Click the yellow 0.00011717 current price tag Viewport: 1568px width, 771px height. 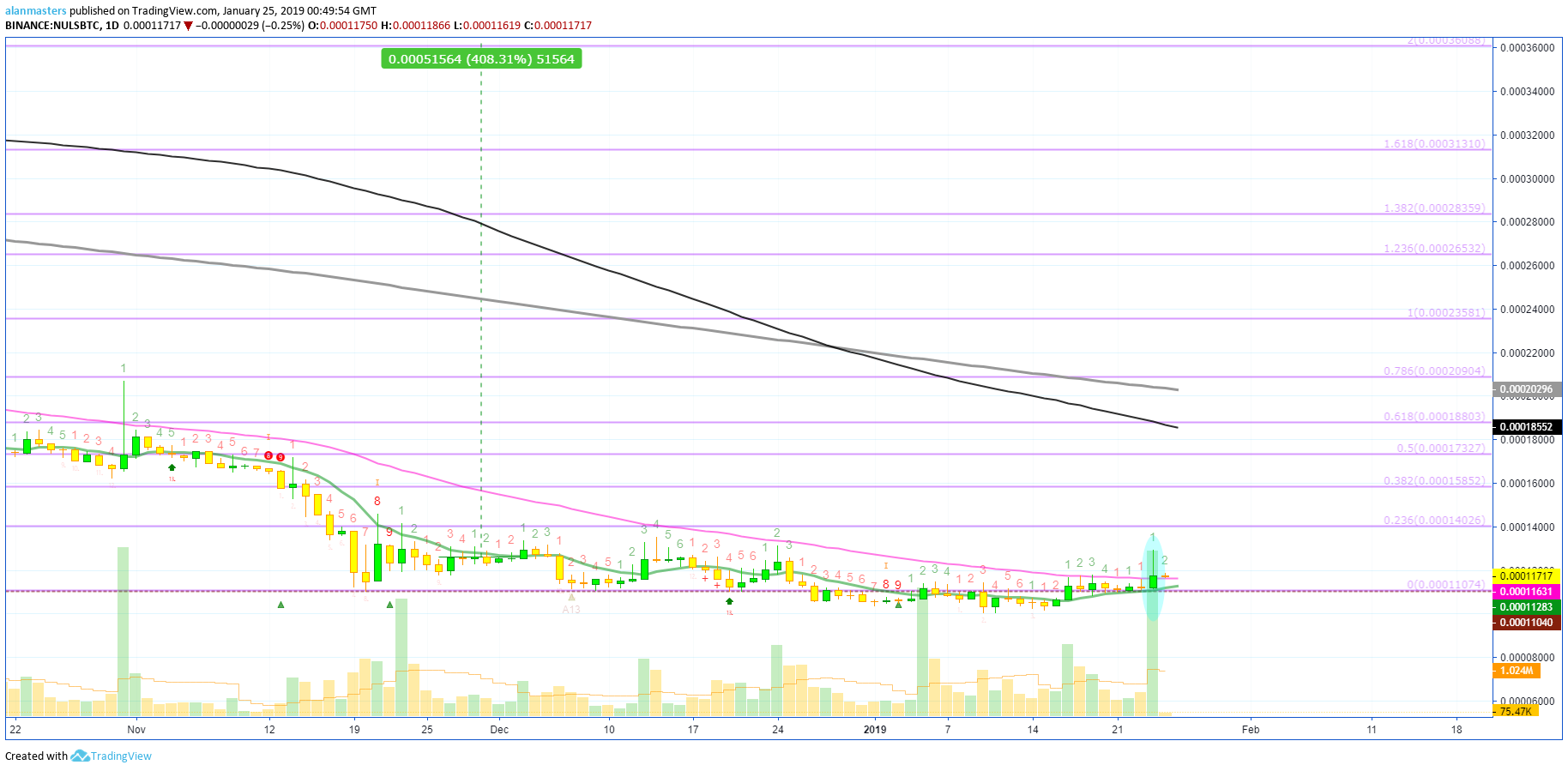pyautogui.click(x=1526, y=576)
